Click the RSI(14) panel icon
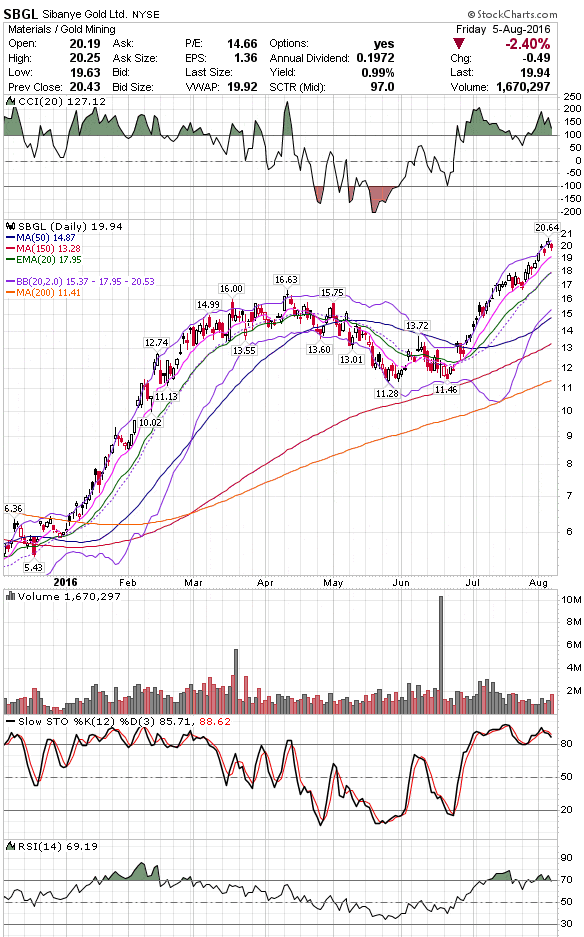This screenshot has width=584, height=937. 11,846
